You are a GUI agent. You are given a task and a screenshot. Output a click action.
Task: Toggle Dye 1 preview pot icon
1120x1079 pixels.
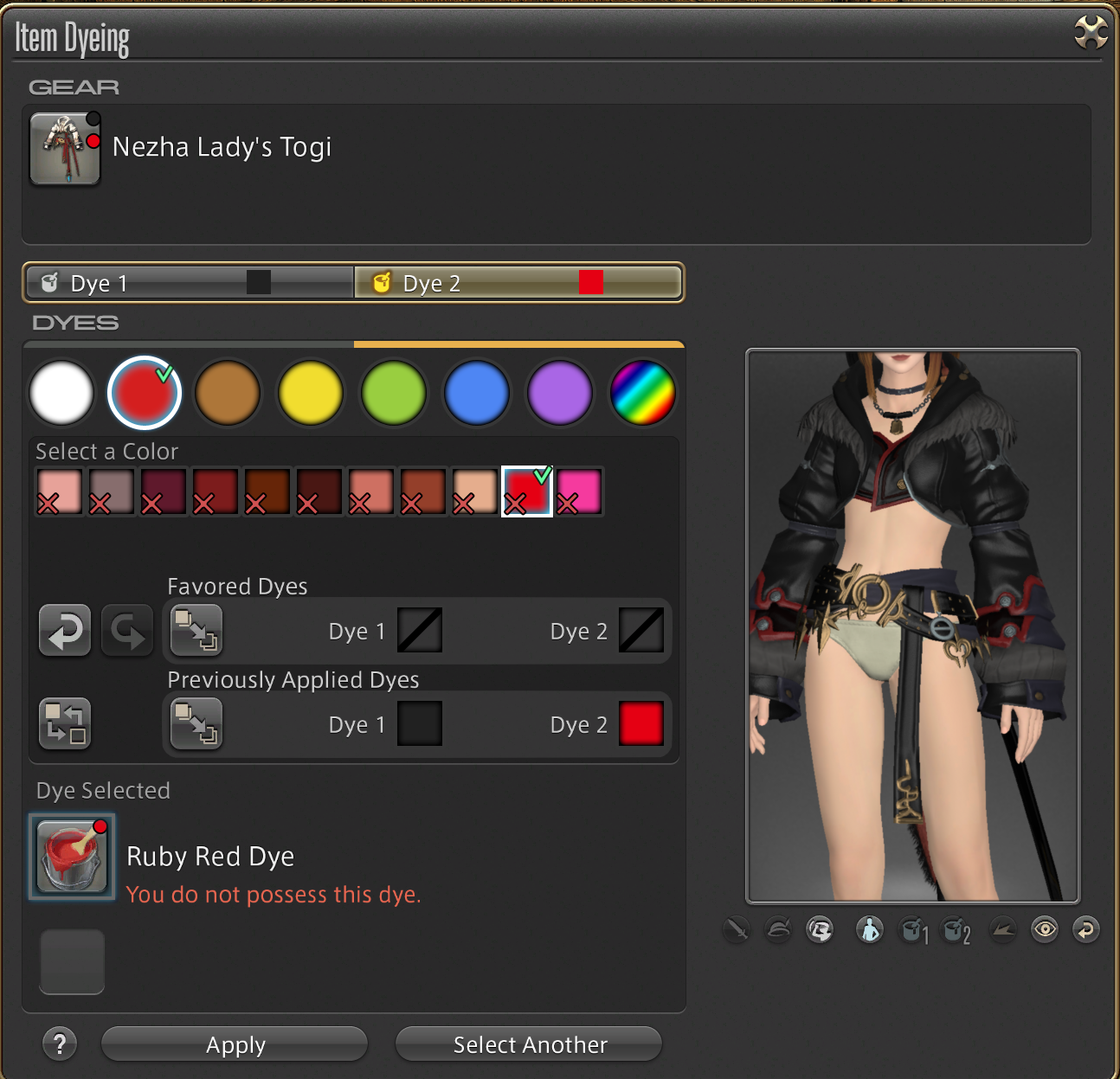914,931
